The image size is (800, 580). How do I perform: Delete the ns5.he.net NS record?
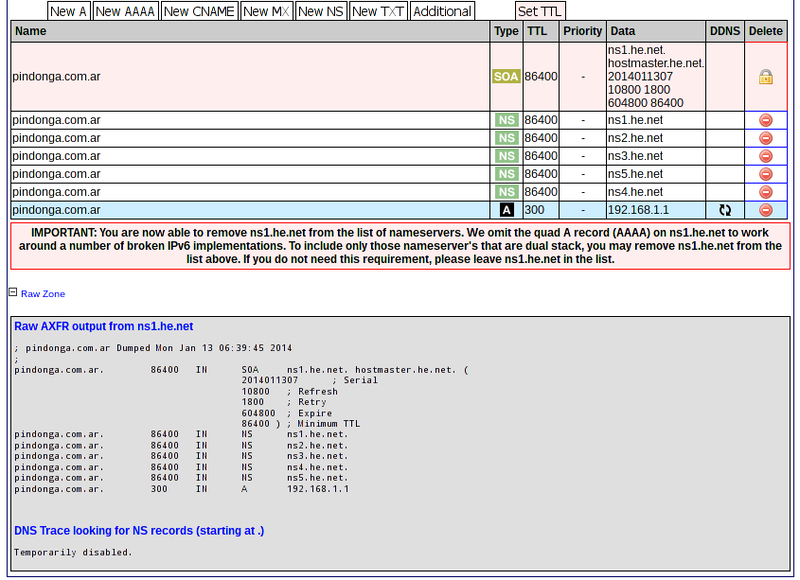pyautogui.click(x=766, y=174)
